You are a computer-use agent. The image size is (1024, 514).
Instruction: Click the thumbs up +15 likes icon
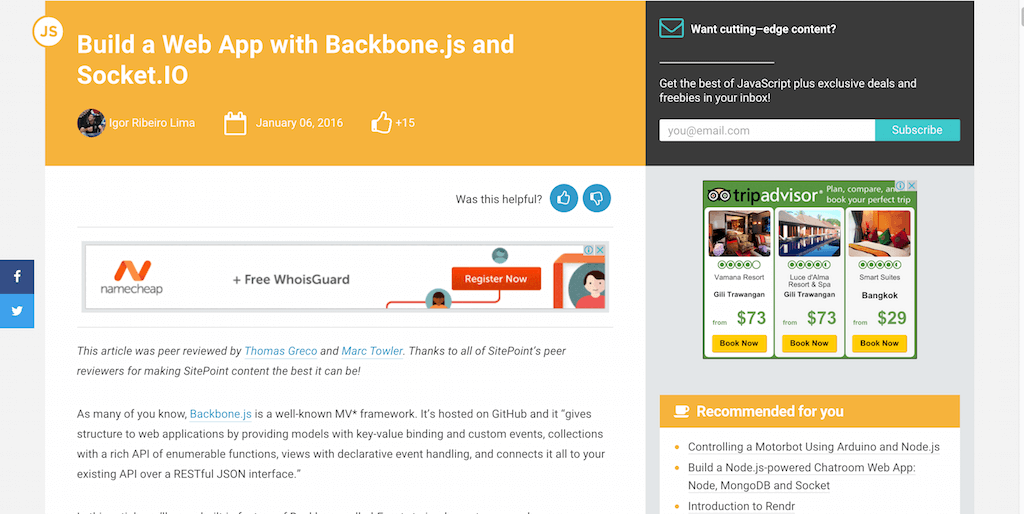coord(381,122)
